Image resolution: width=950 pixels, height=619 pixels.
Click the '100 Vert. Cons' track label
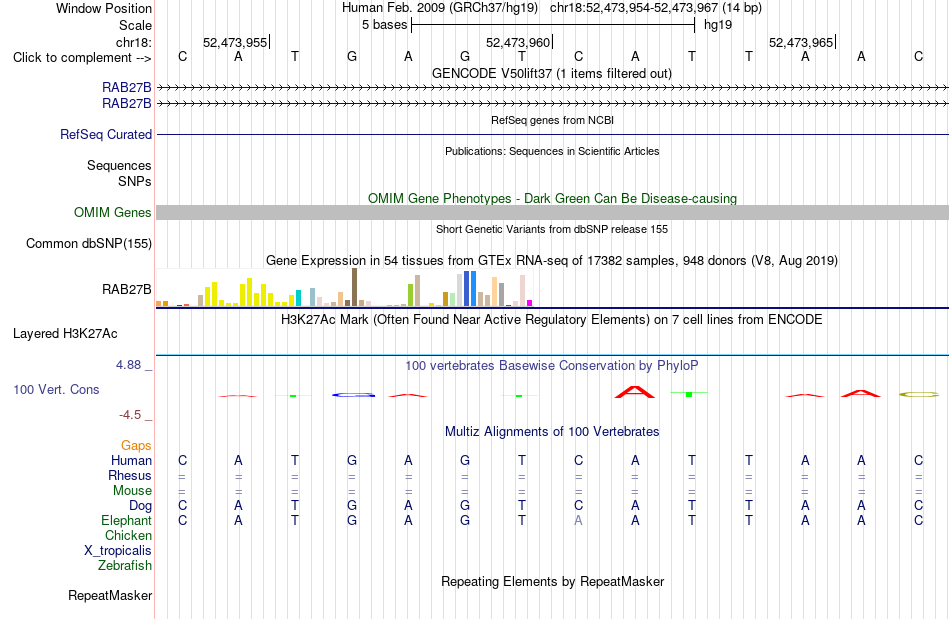[x=56, y=389]
